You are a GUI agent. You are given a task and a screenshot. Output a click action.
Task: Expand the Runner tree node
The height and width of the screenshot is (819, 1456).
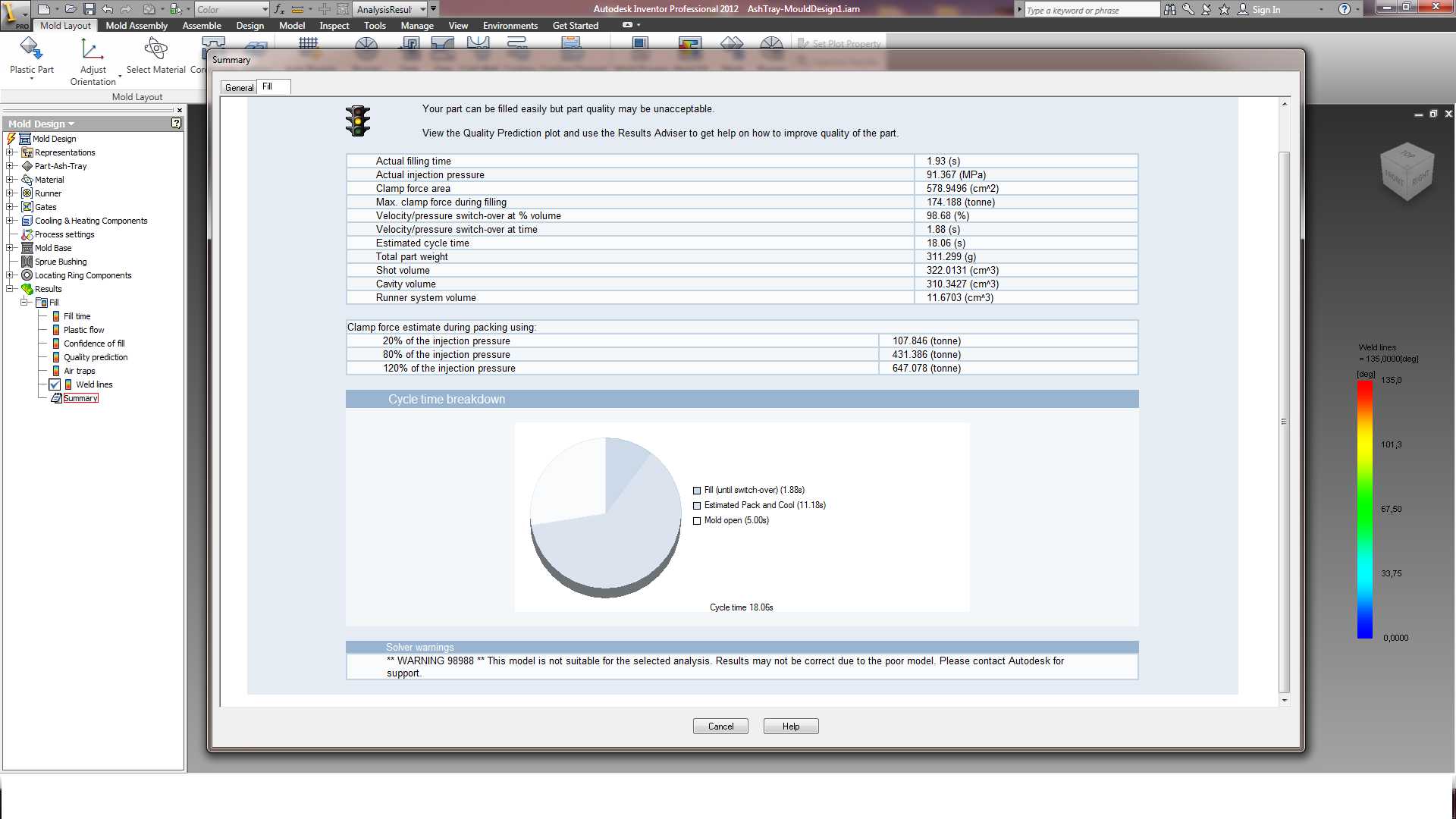(x=10, y=193)
